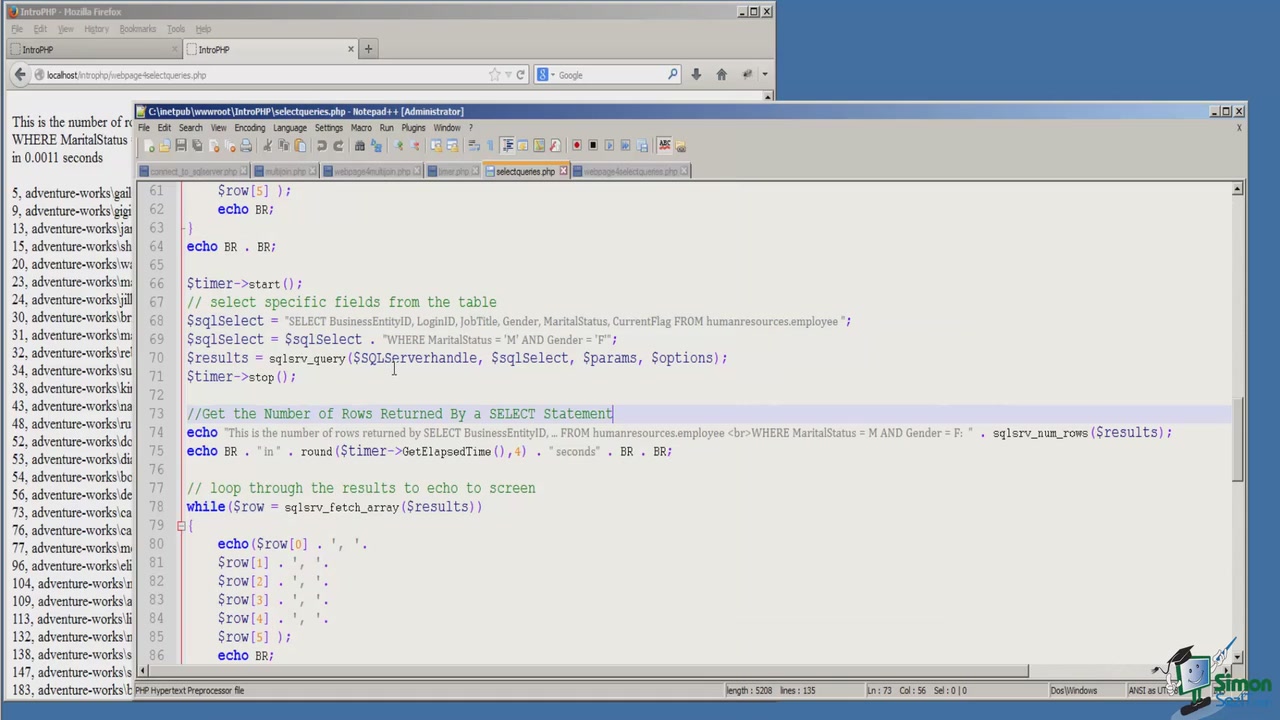Save the current file via toolbar
Image resolution: width=1280 pixels, height=720 pixels.
coord(181,146)
